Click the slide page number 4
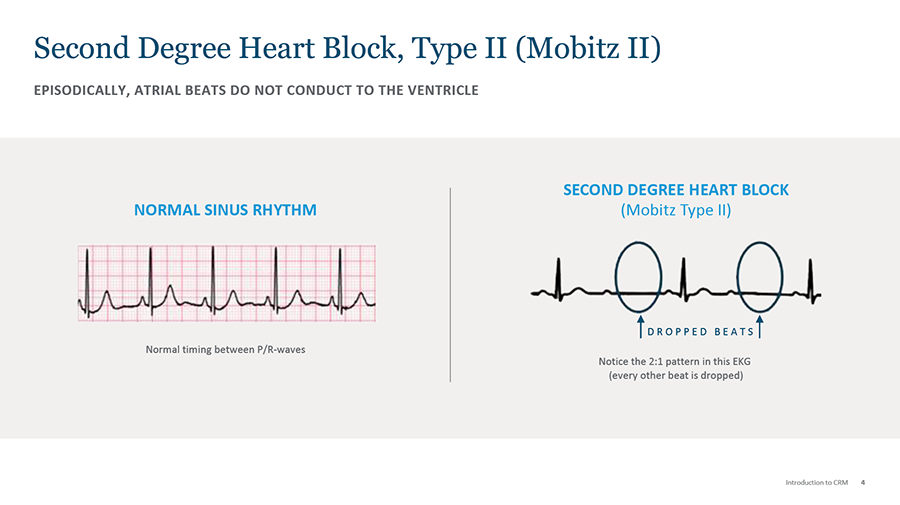The image size is (900, 505). coord(862,482)
